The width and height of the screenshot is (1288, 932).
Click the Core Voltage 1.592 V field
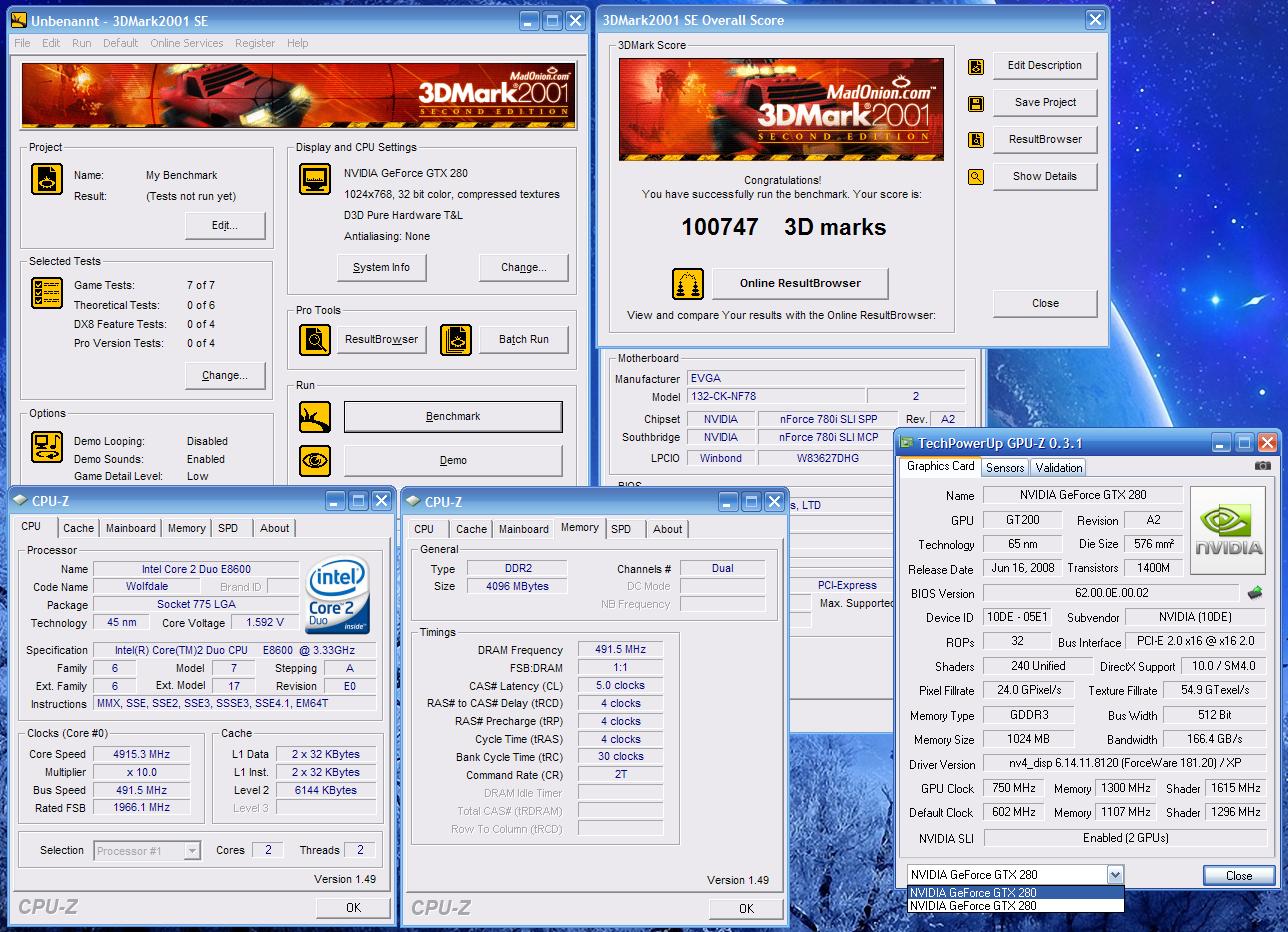point(264,622)
